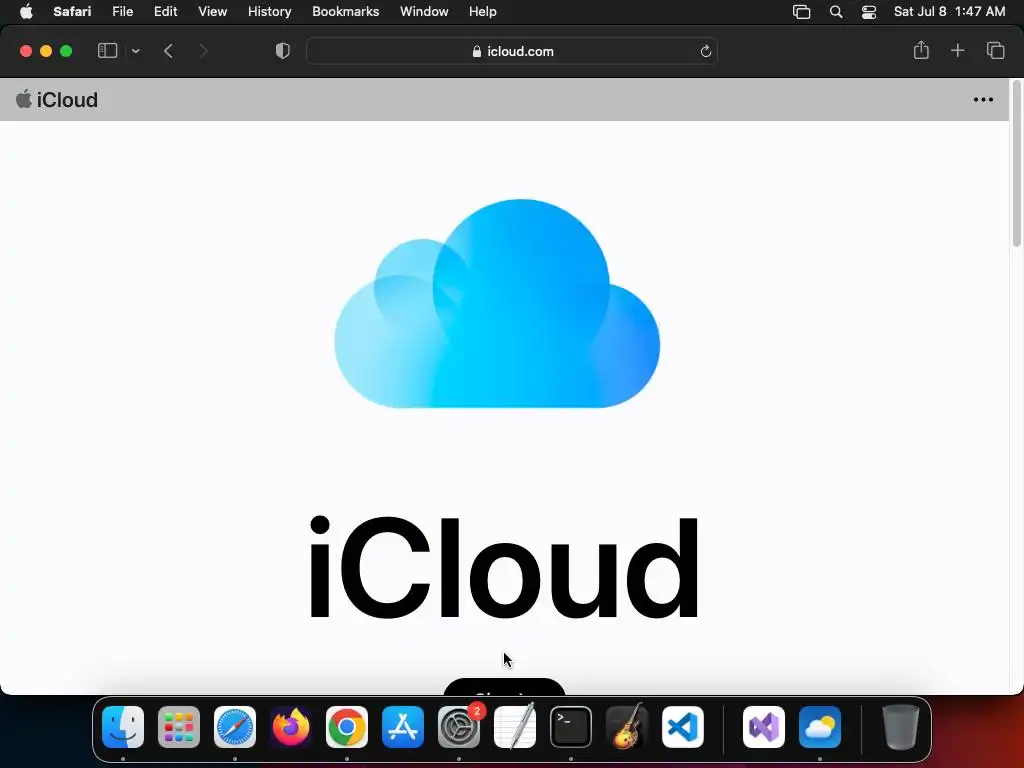
Task: Open the Window menu
Action: pos(424,12)
